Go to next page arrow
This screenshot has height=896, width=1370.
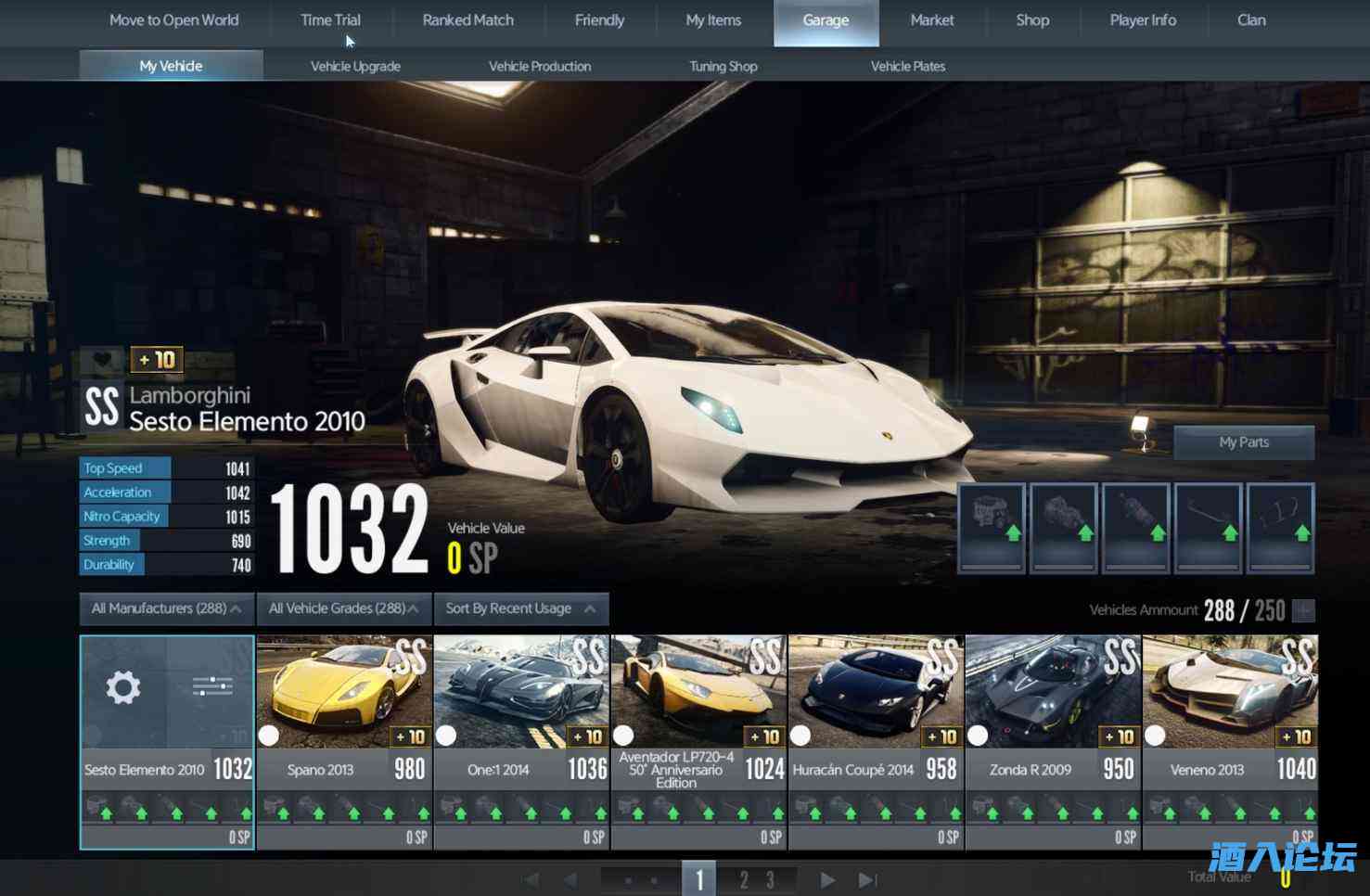click(827, 879)
